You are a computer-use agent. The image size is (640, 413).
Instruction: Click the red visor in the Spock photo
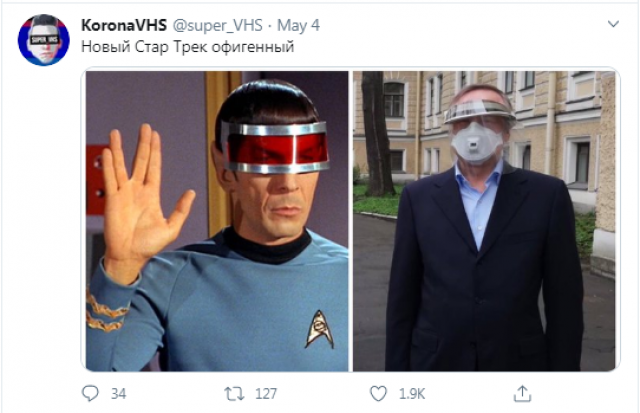point(278,147)
